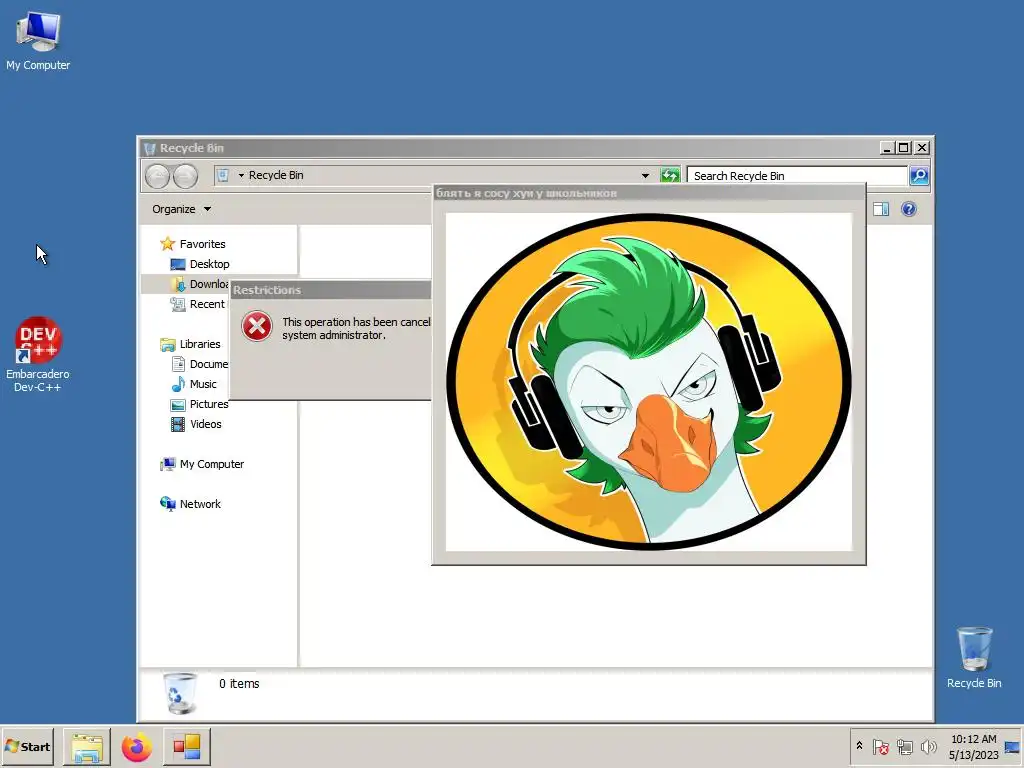The width and height of the screenshot is (1024, 768).
Task: Click the '0 items' status text
Action: click(x=239, y=684)
